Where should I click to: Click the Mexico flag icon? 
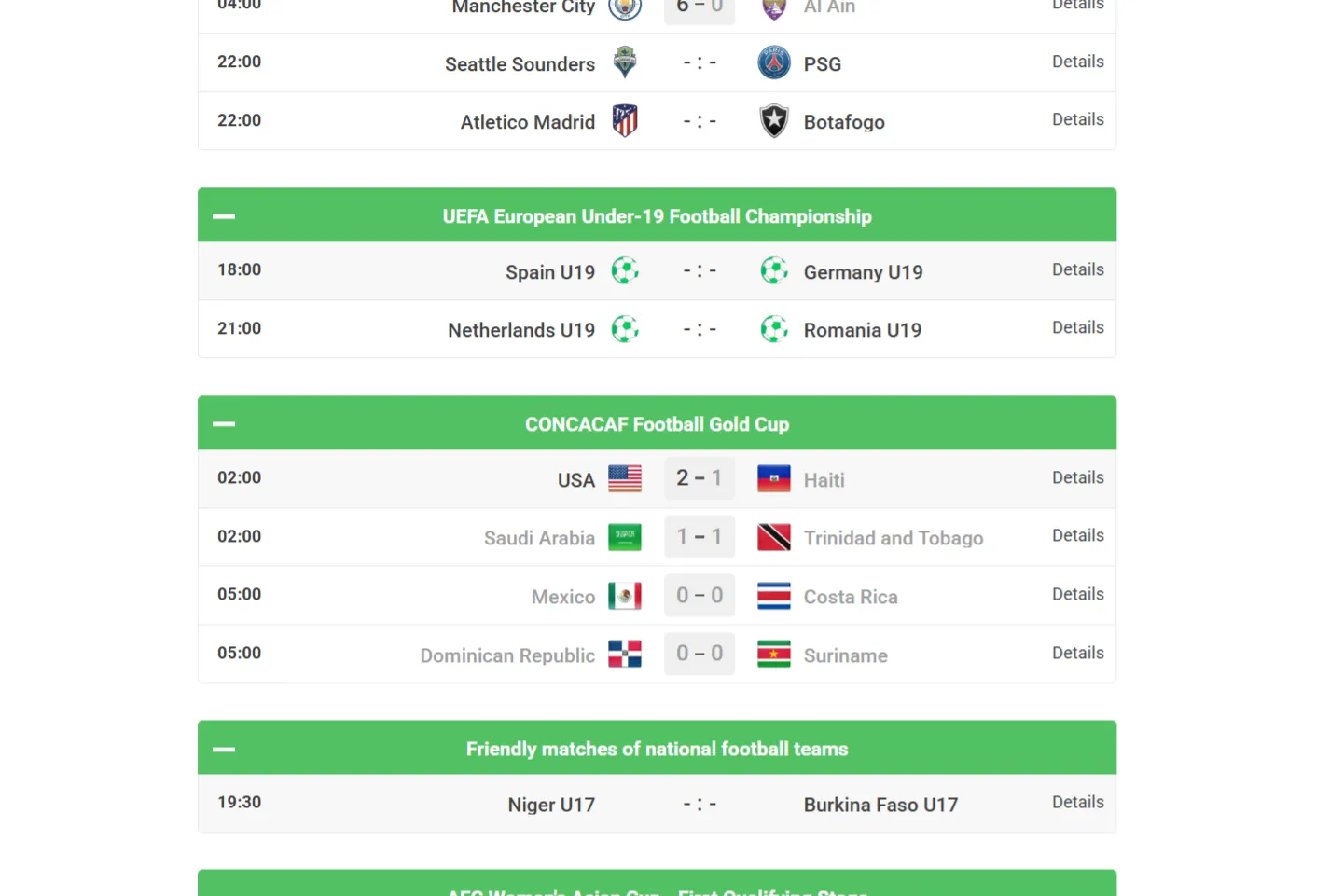coord(625,596)
